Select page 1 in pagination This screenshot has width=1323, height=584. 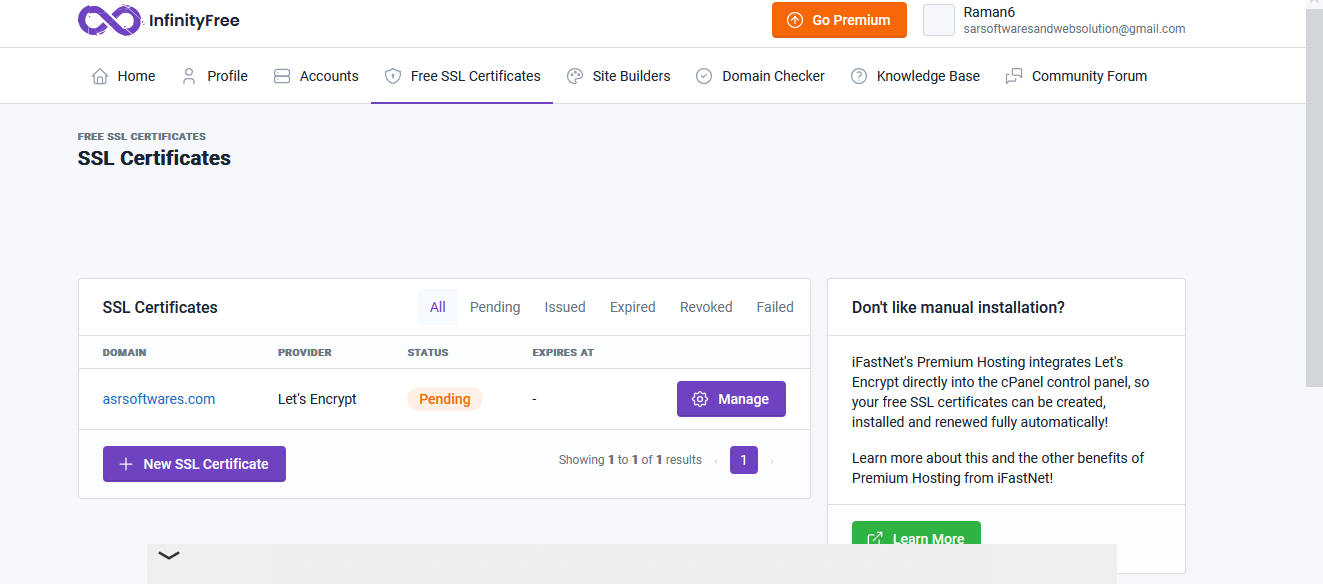[744, 460]
